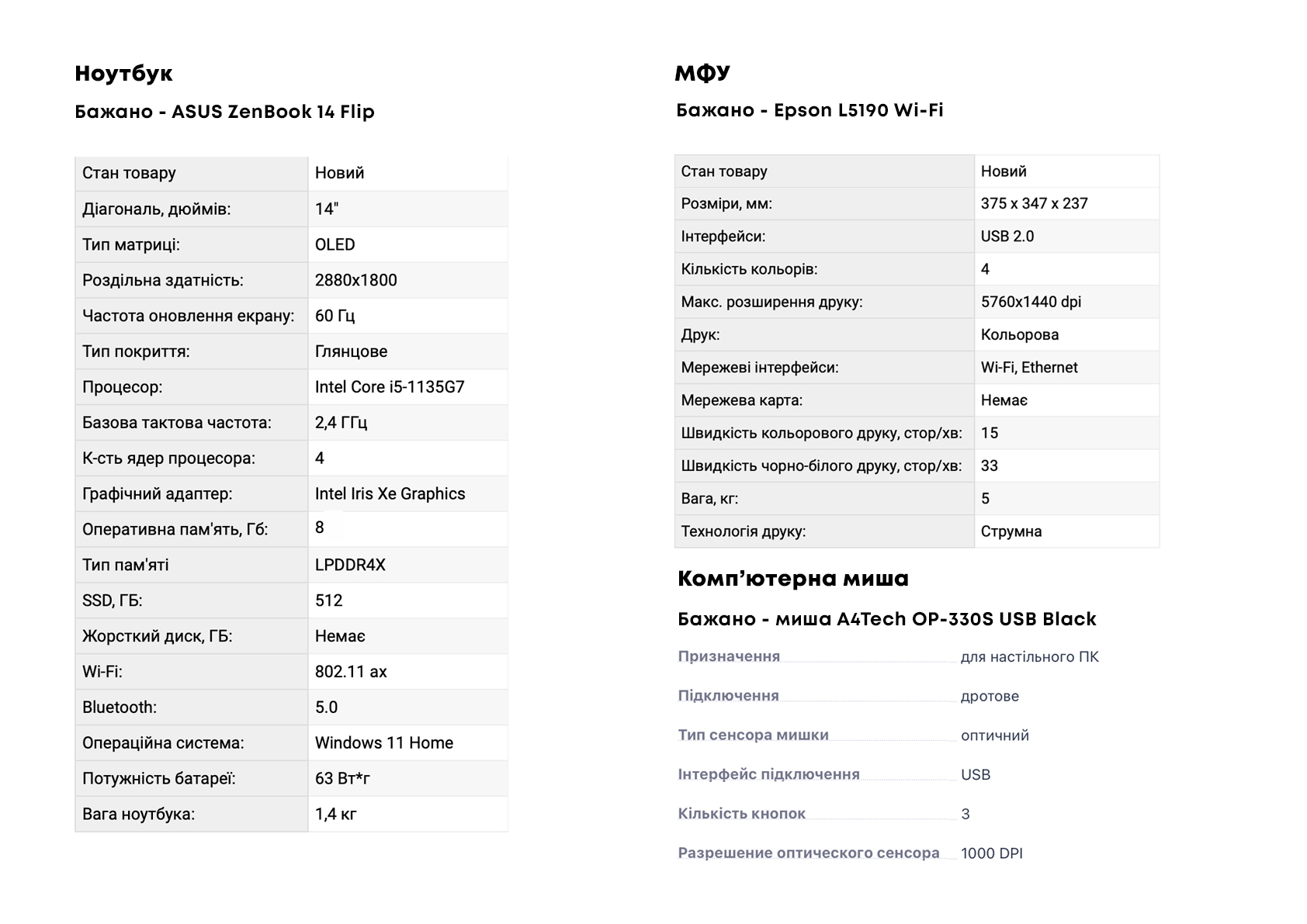Select the Epson L5190 Wi-Fi subtitle
1307x924 pixels.
[810, 110]
